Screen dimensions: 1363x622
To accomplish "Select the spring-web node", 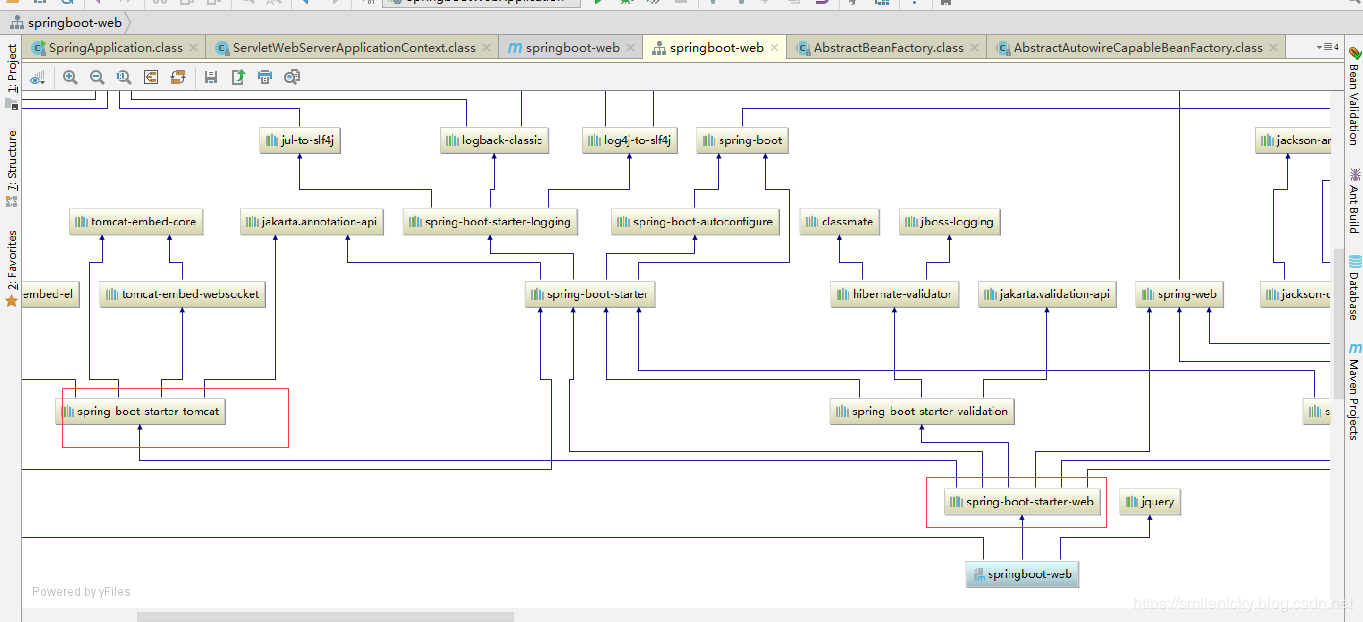I will [x=1179, y=295].
